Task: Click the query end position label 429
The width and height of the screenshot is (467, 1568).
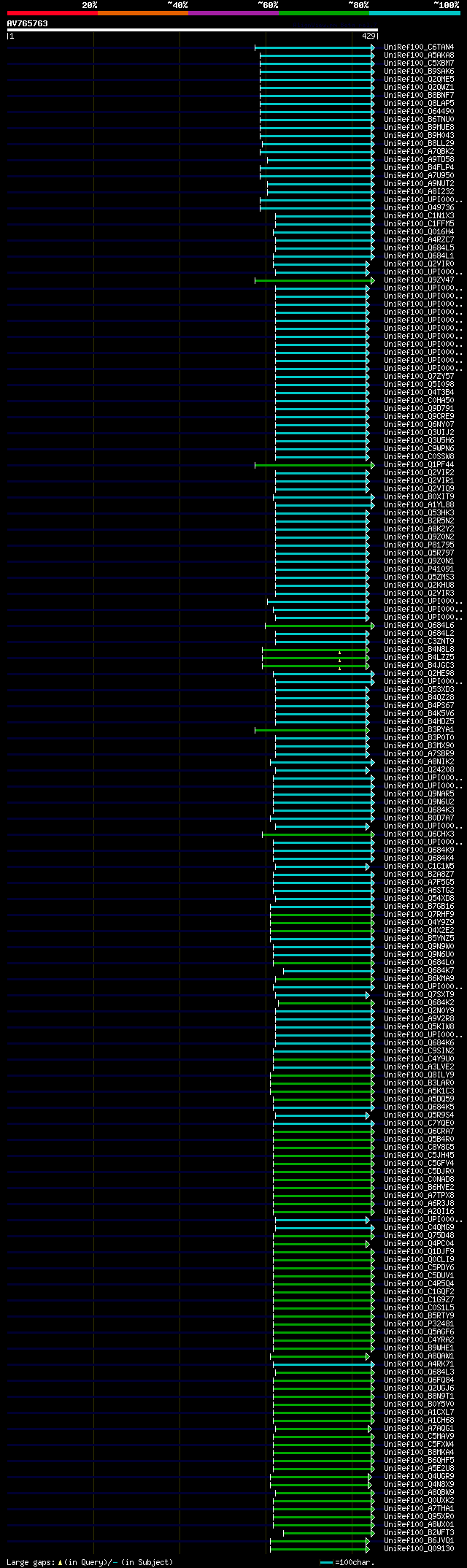Action: click(x=368, y=36)
